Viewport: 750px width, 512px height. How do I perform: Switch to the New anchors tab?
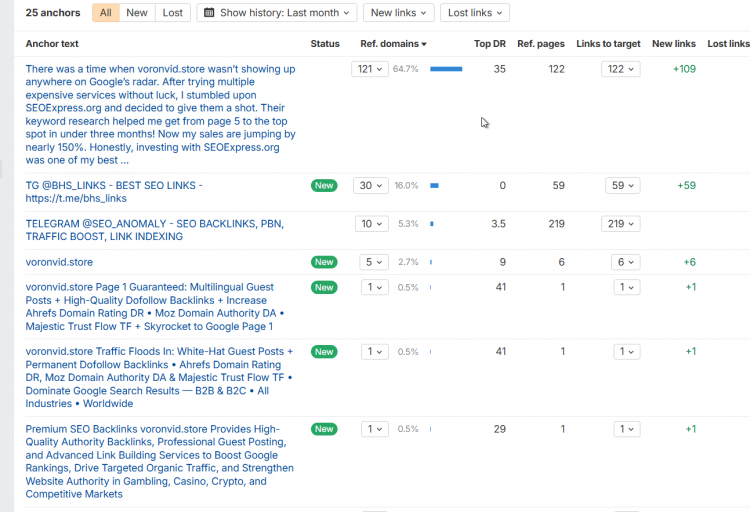pyautogui.click(x=137, y=13)
